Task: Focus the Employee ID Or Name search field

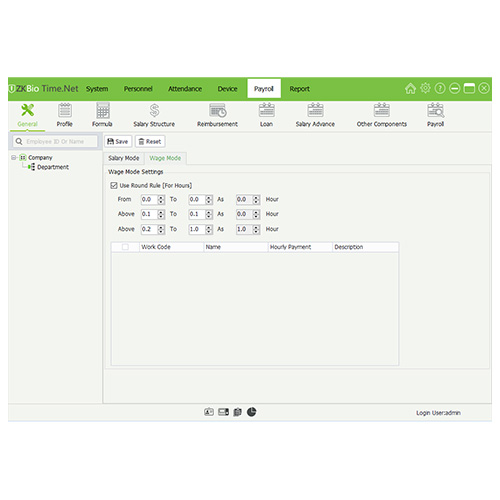Action: tap(55, 141)
